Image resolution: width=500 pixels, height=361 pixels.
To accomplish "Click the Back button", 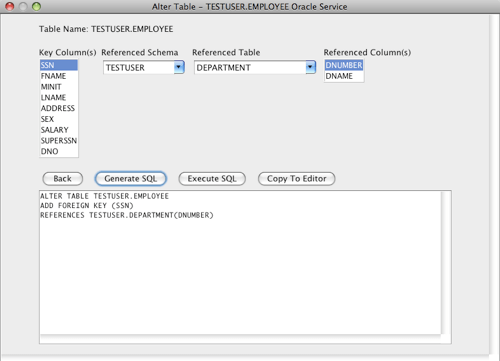I will [63, 179].
